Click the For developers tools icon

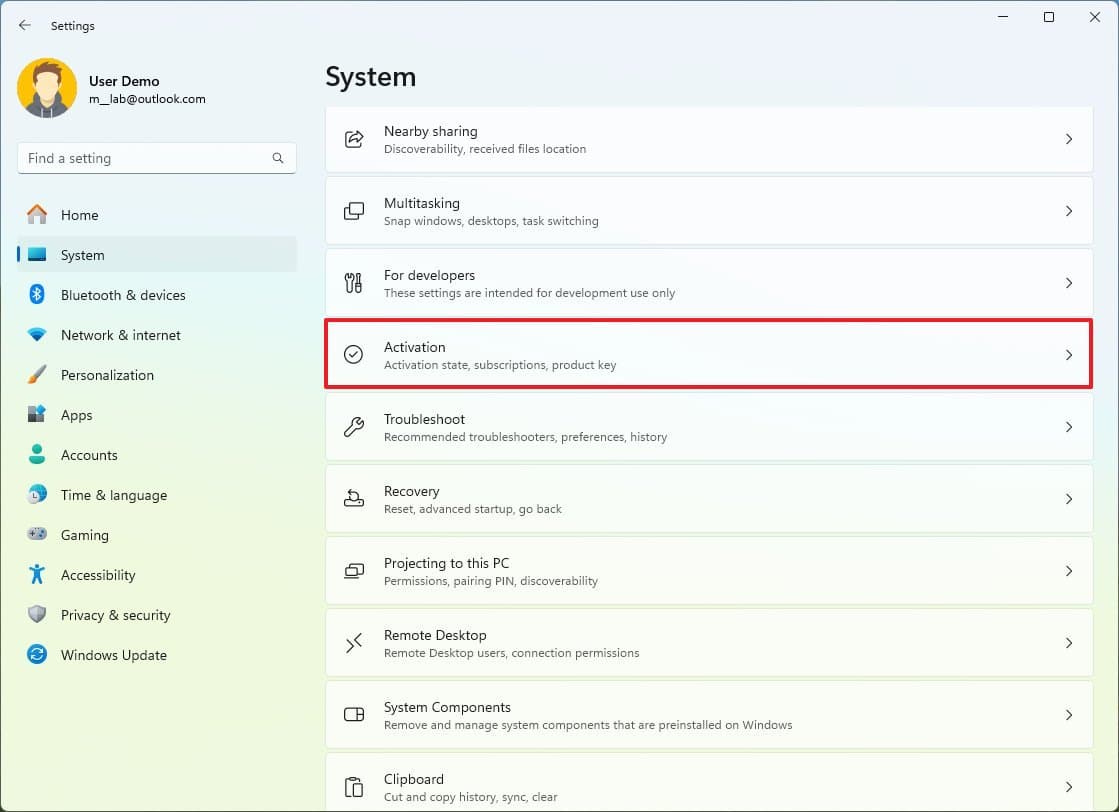click(354, 283)
